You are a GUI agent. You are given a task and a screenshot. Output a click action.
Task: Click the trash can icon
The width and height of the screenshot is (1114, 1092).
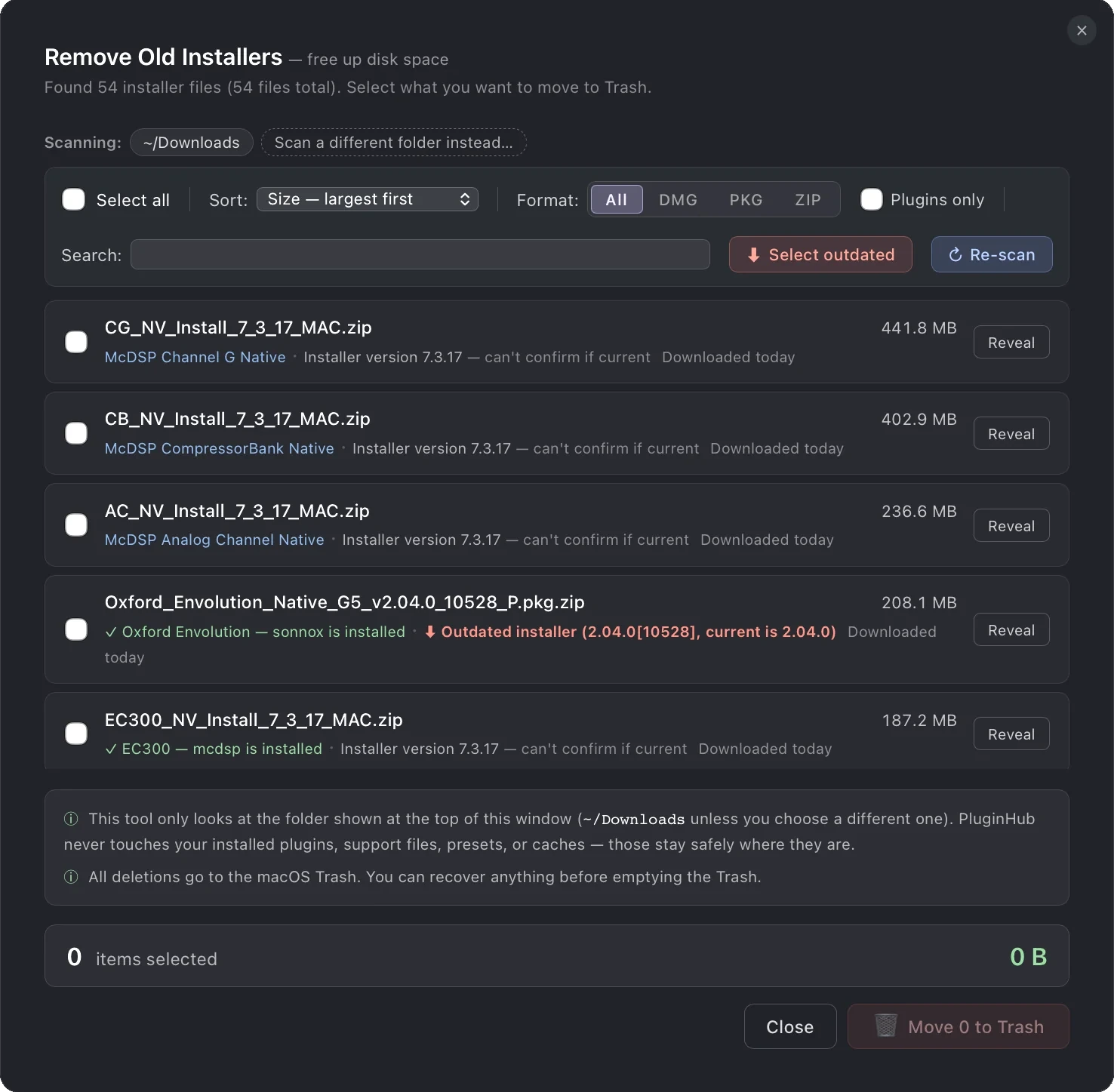885,1026
